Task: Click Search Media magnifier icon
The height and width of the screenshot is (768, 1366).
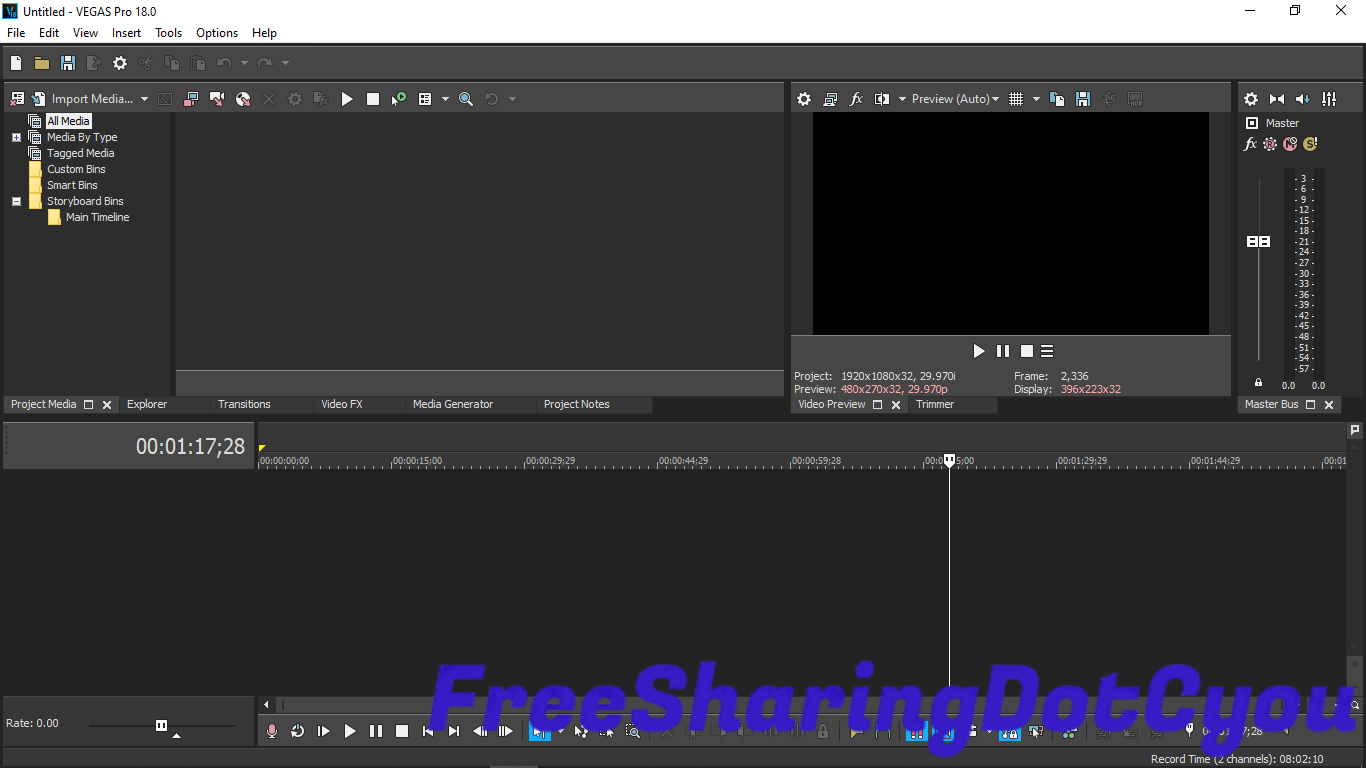Action: click(466, 99)
